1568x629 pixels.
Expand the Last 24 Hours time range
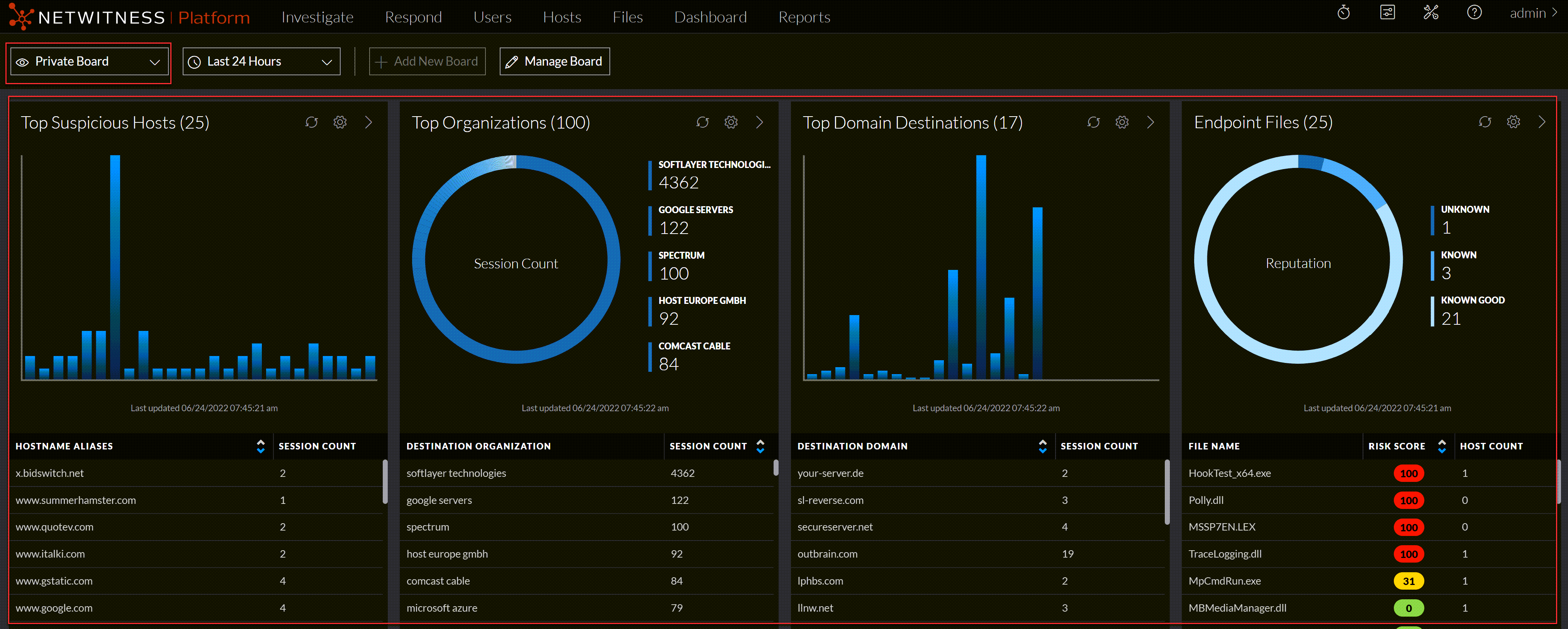click(x=261, y=61)
